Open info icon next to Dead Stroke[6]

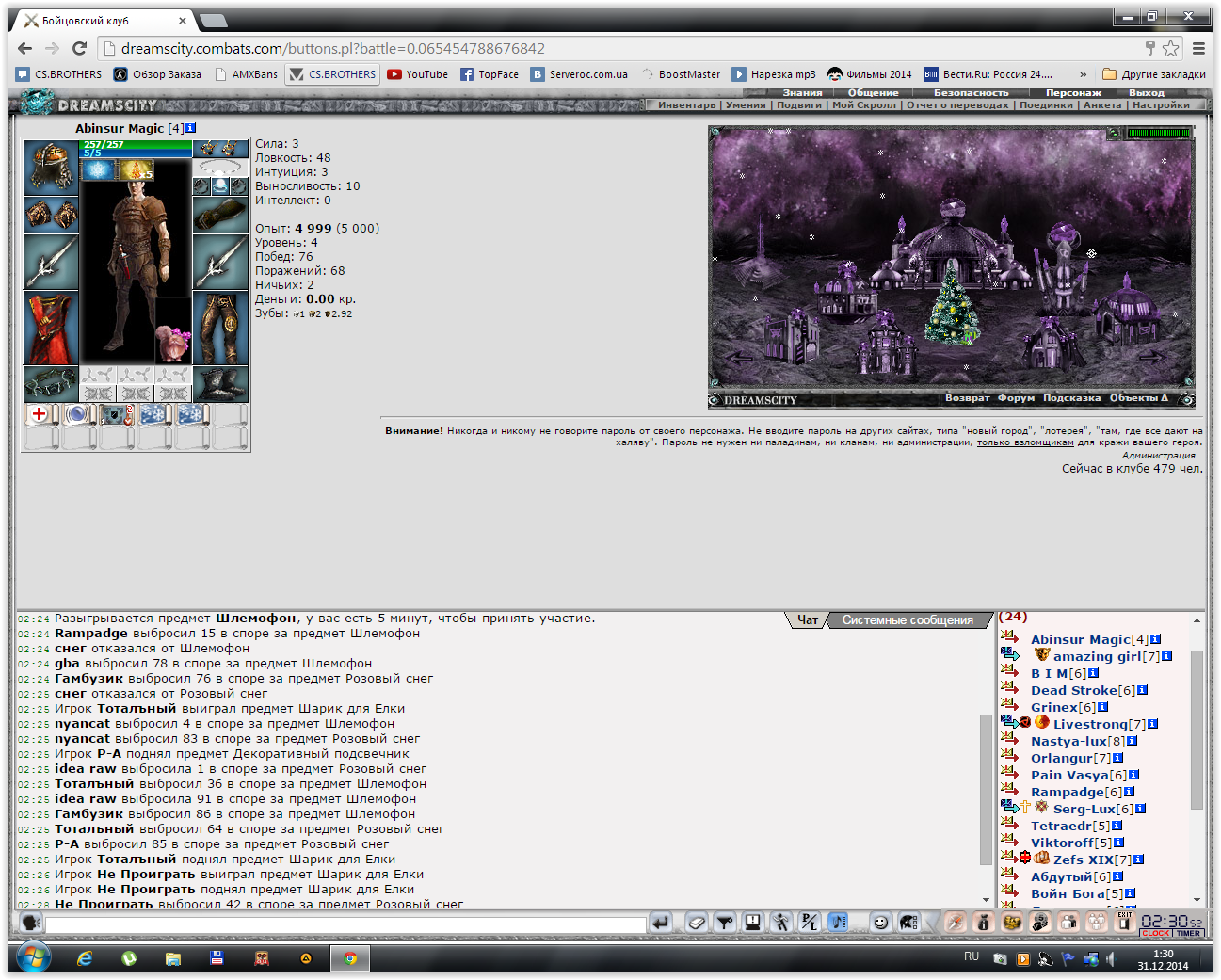1143,690
